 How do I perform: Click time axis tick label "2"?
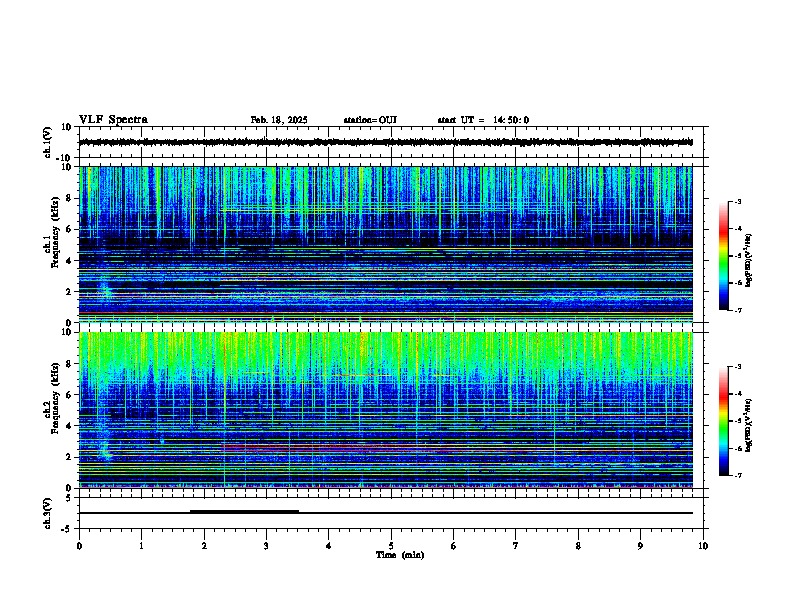pyautogui.click(x=204, y=546)
